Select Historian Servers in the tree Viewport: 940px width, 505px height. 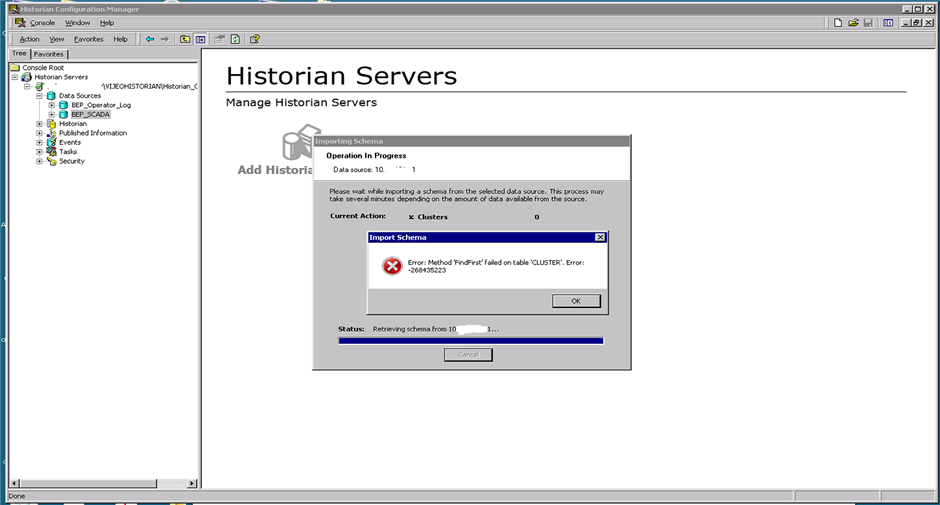(x=61, y=77)
